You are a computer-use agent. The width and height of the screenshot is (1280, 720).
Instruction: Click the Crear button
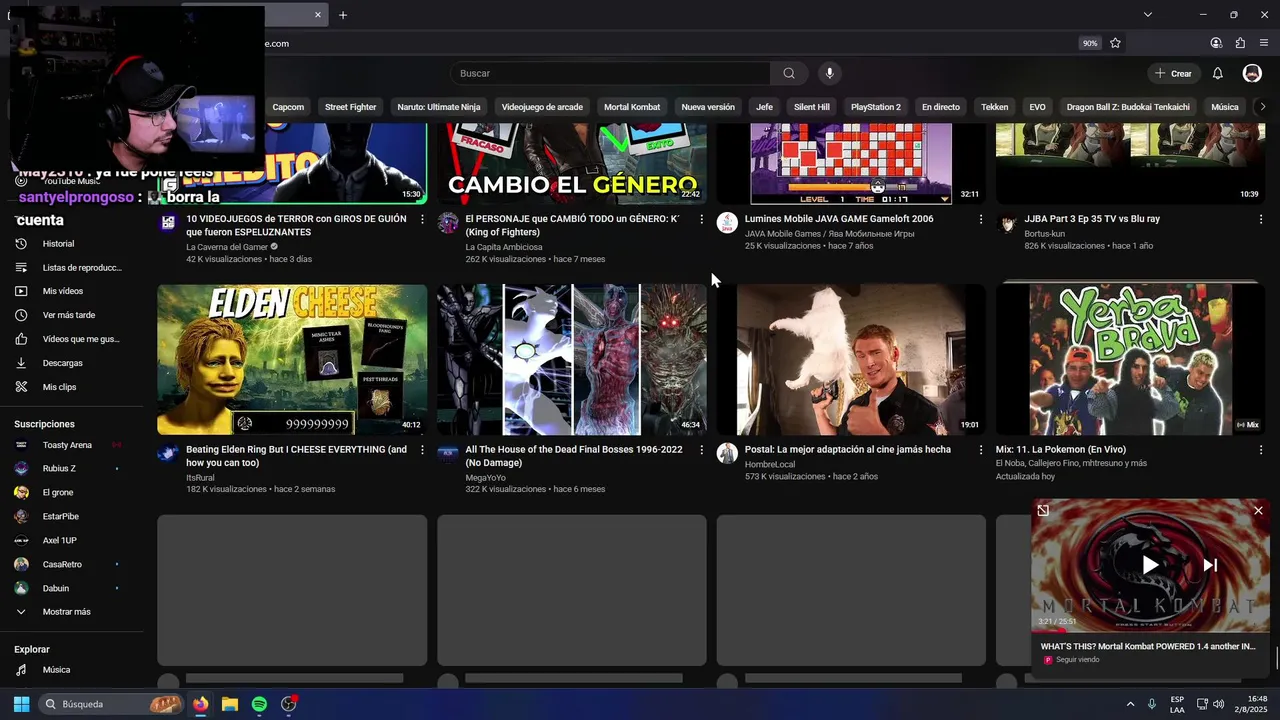[x=1173, y=73]
